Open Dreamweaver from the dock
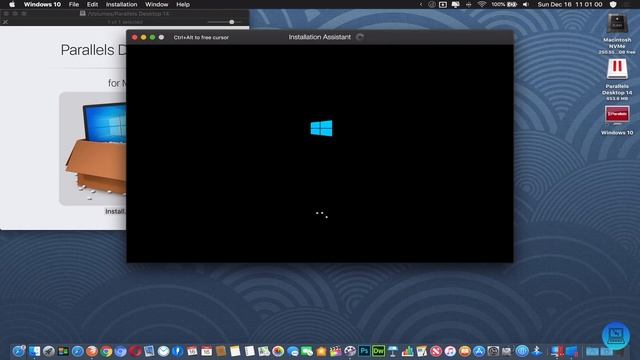This screenshot has width=640, height=360. [x=378, y=351]
